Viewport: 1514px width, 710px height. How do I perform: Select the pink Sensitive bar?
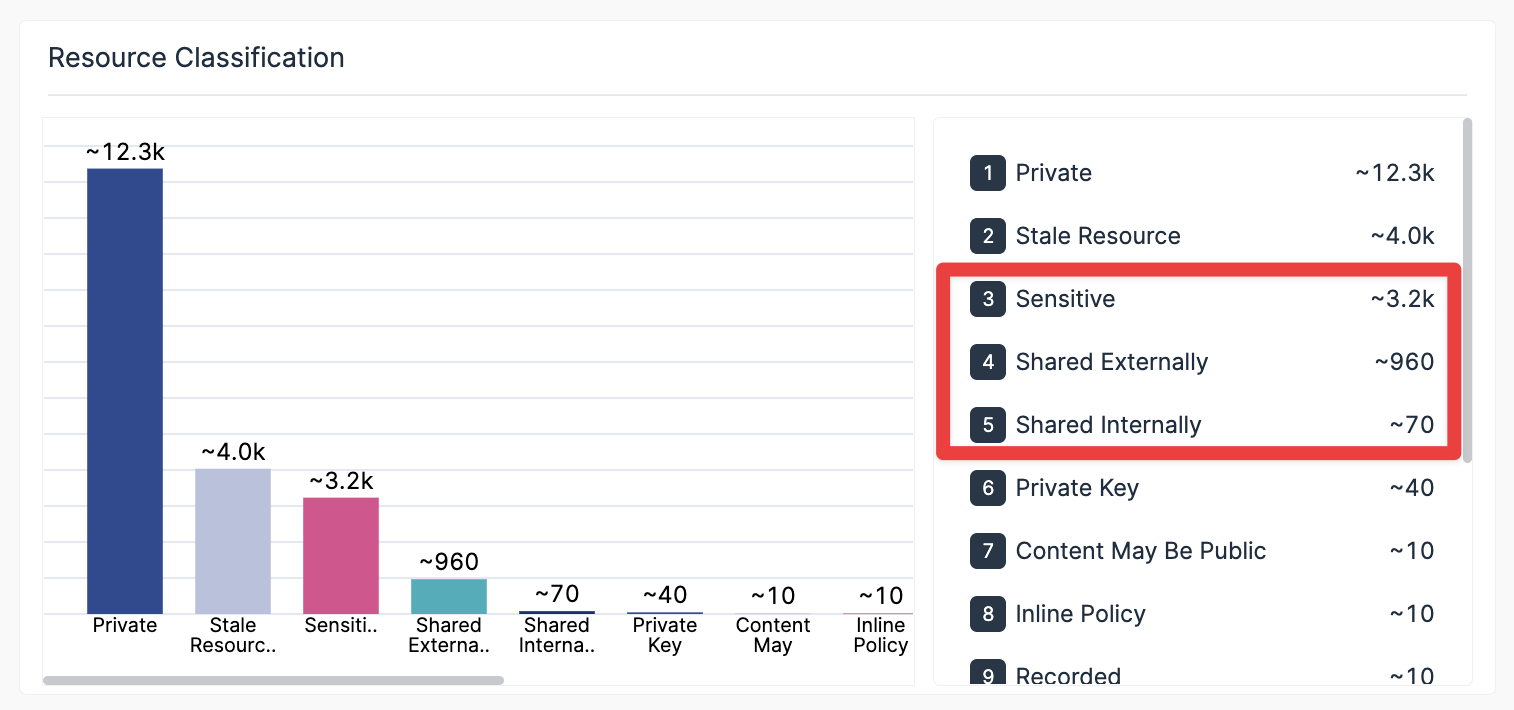point(341,556)
